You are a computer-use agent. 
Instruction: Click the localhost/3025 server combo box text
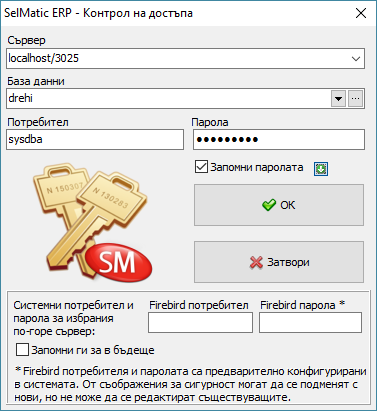(43, 58)
